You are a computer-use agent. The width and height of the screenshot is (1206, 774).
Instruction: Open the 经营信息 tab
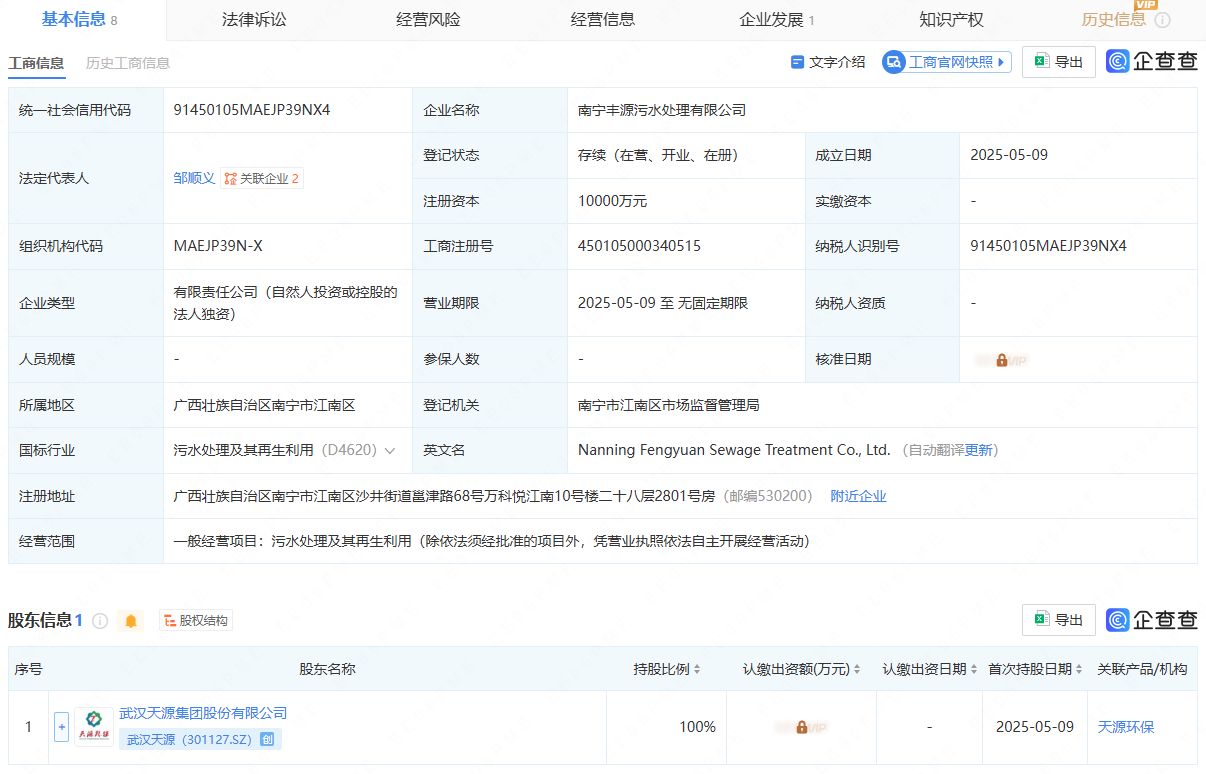[x=603, y=19]
